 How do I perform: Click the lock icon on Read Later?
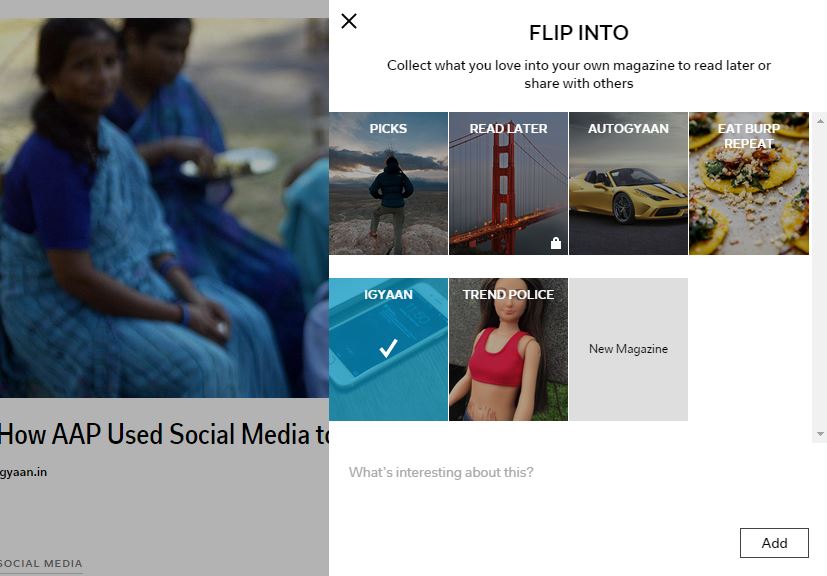point(555,243)
